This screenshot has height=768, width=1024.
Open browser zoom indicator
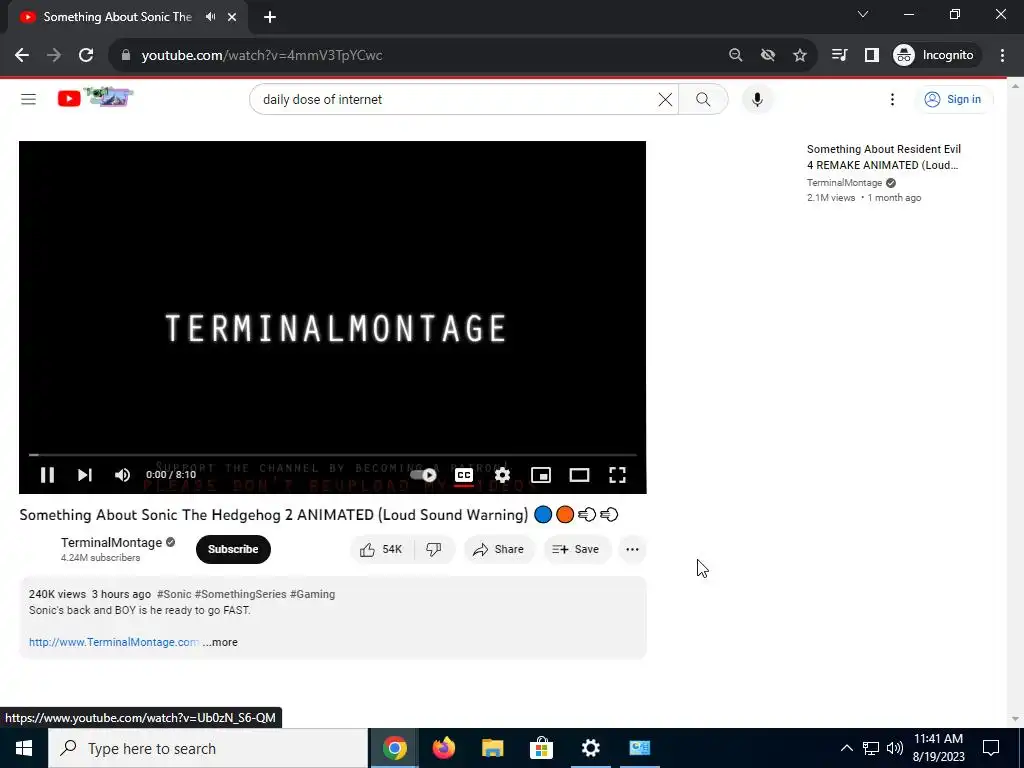[x=735, y=56]
